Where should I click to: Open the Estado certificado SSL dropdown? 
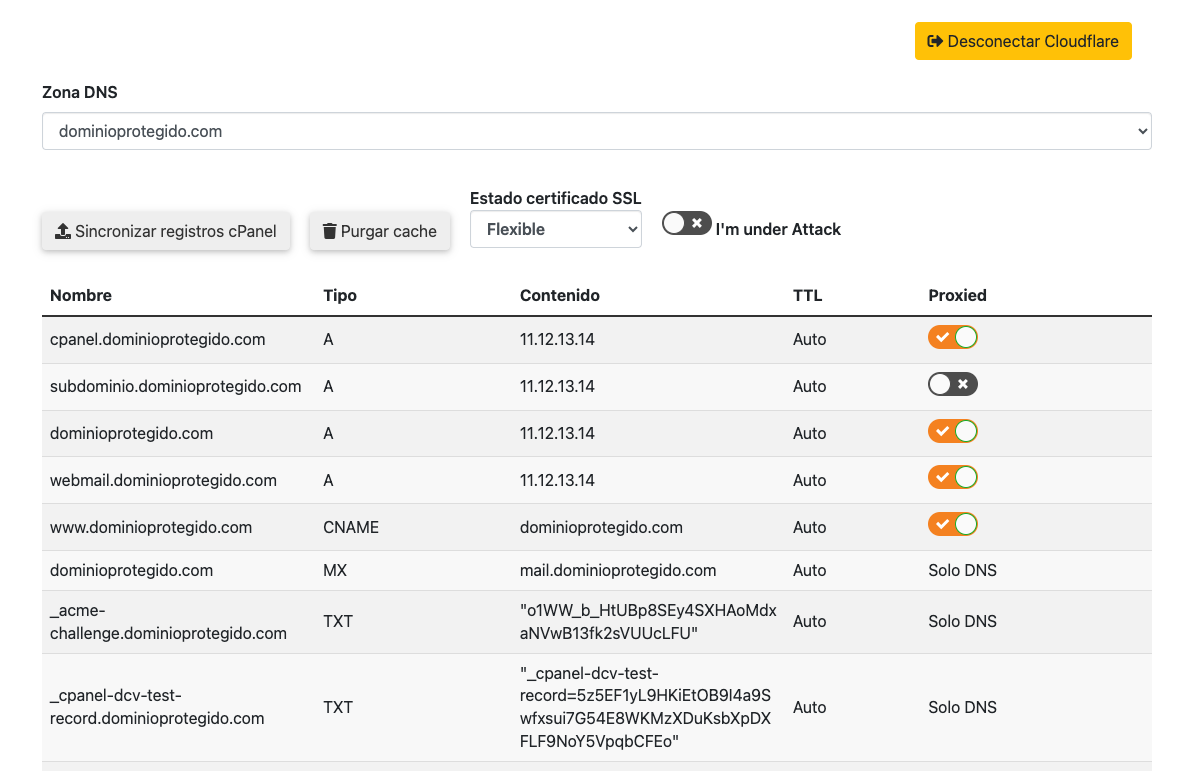pyautogui.click(x=555, y=229)
